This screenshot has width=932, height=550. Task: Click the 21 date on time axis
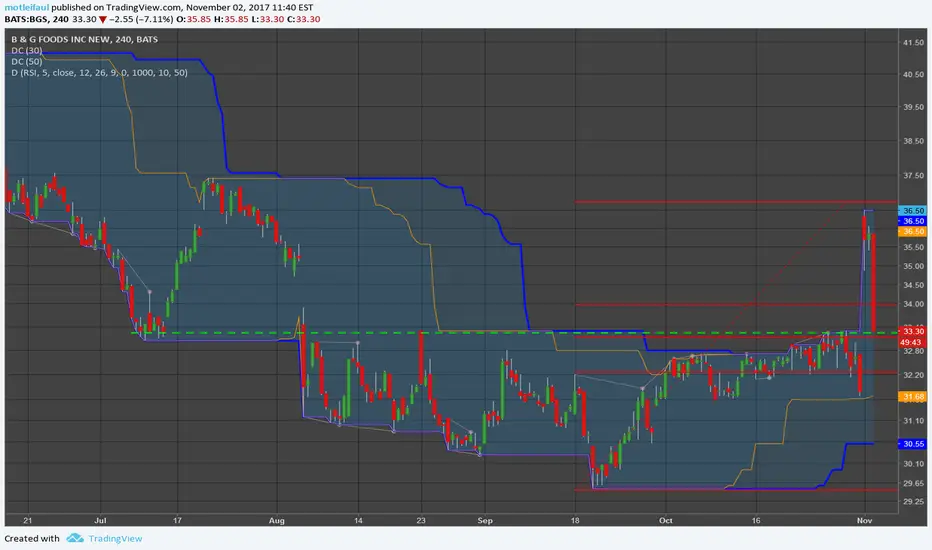[27, 520]
